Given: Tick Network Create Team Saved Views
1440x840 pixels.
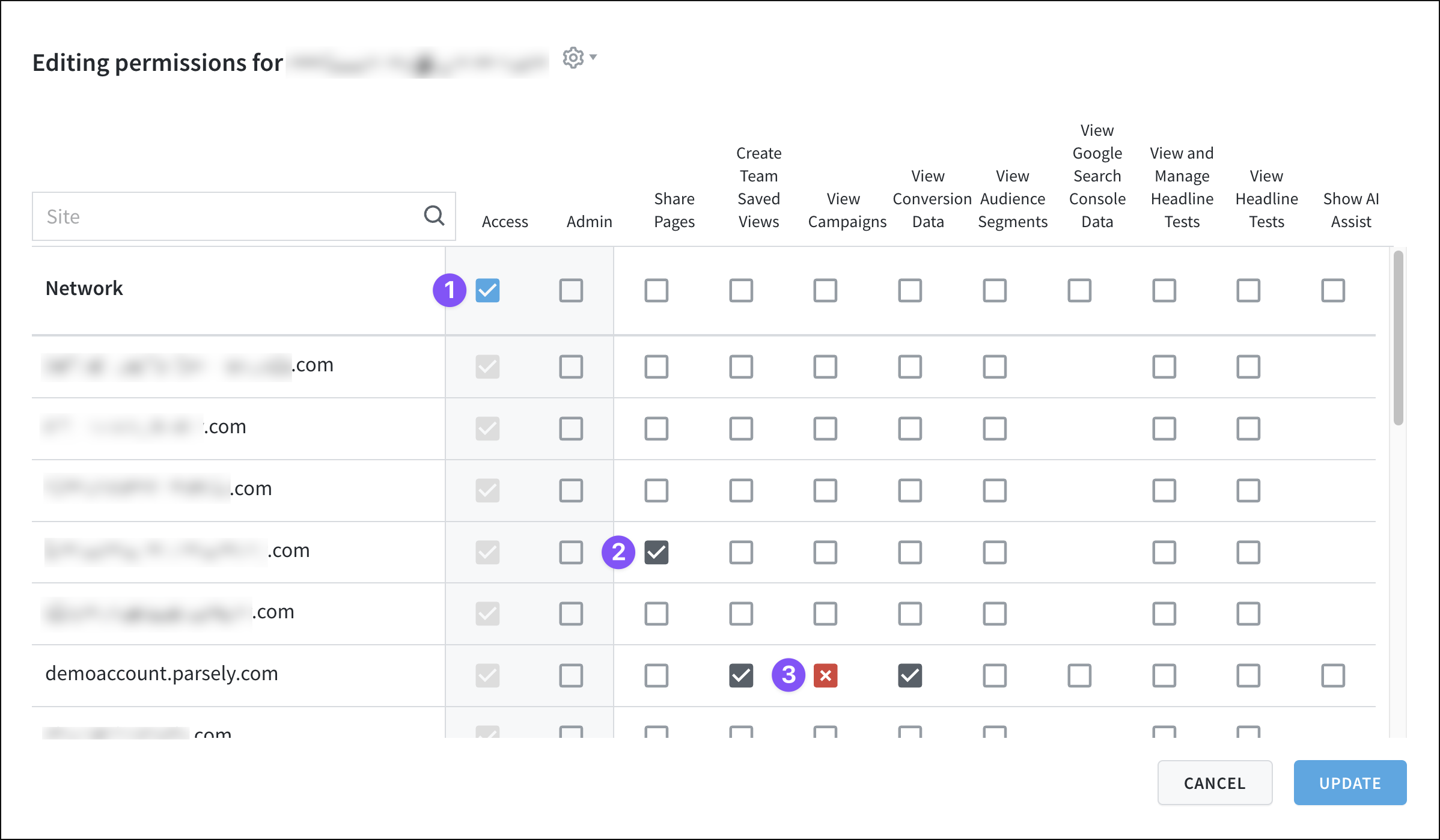Looking at the screenshot, I should [x=741, y=290].
